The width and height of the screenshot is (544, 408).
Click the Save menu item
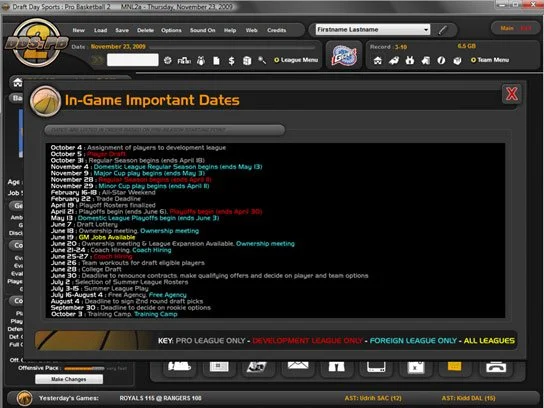[x=122, y=30]
